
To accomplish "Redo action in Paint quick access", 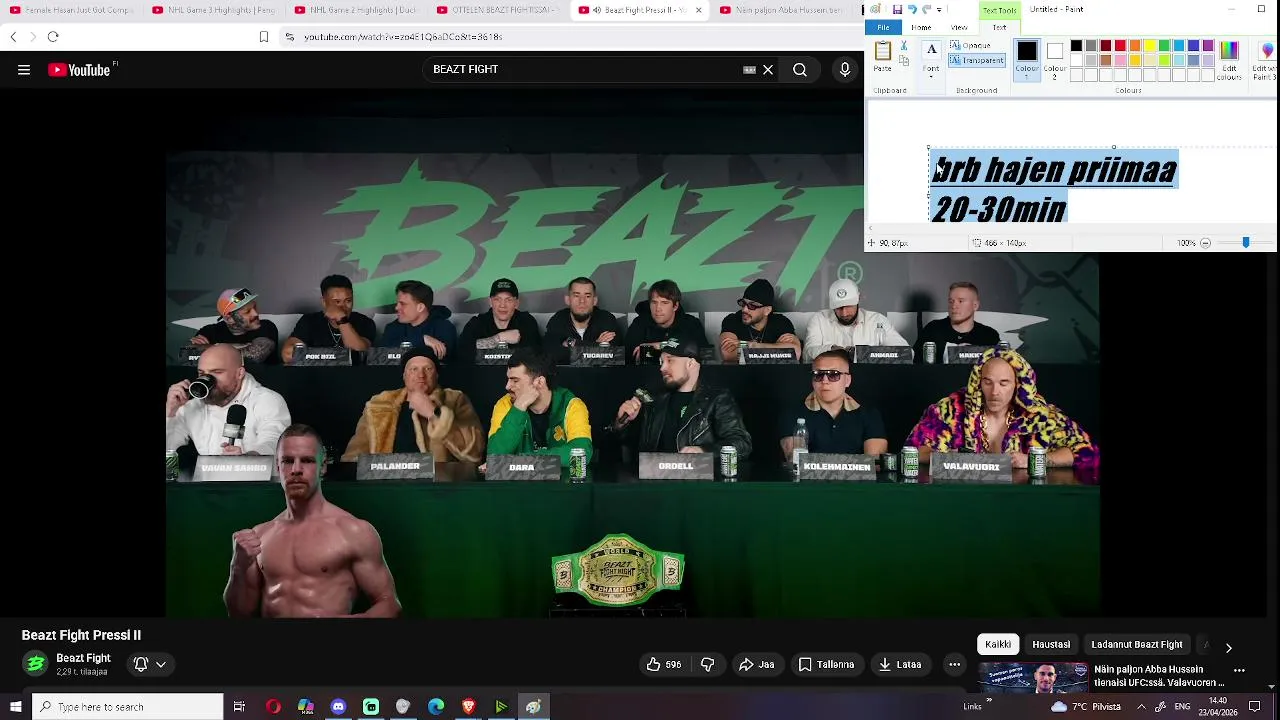I will (x=926, y=9).
